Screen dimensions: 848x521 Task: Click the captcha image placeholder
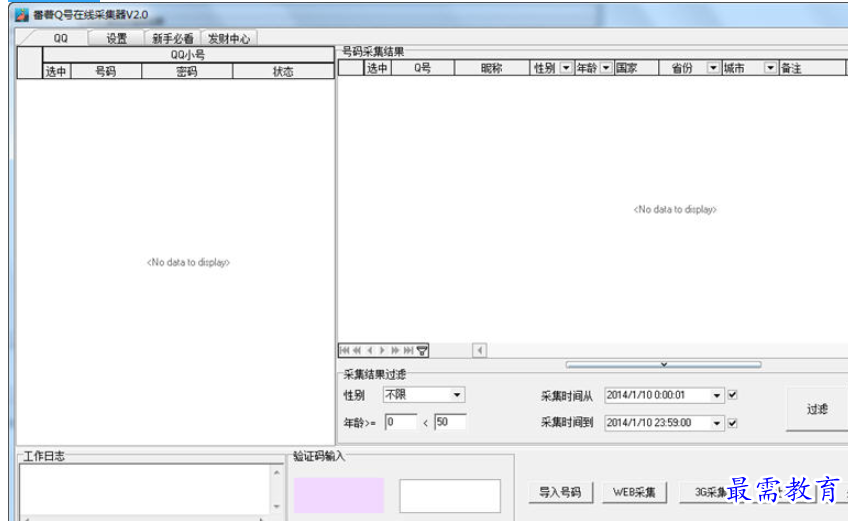339,495
